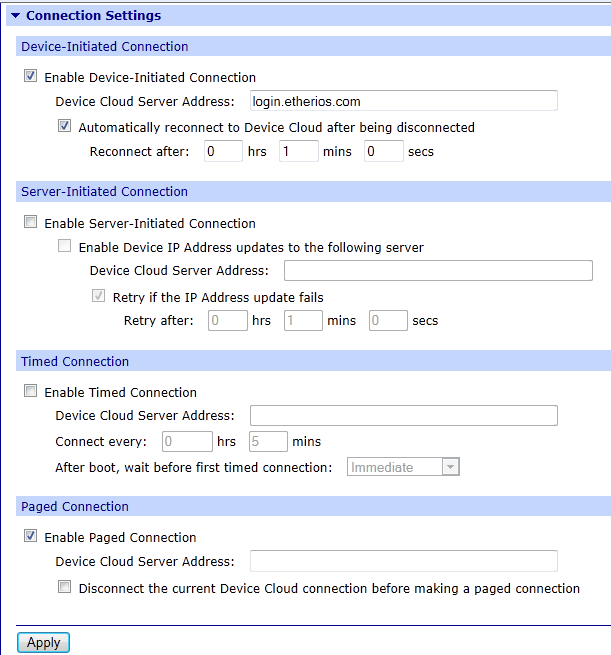Click the login.etherios.com server address field
Screen dimensions: 611x655
[x=402, y=101]
